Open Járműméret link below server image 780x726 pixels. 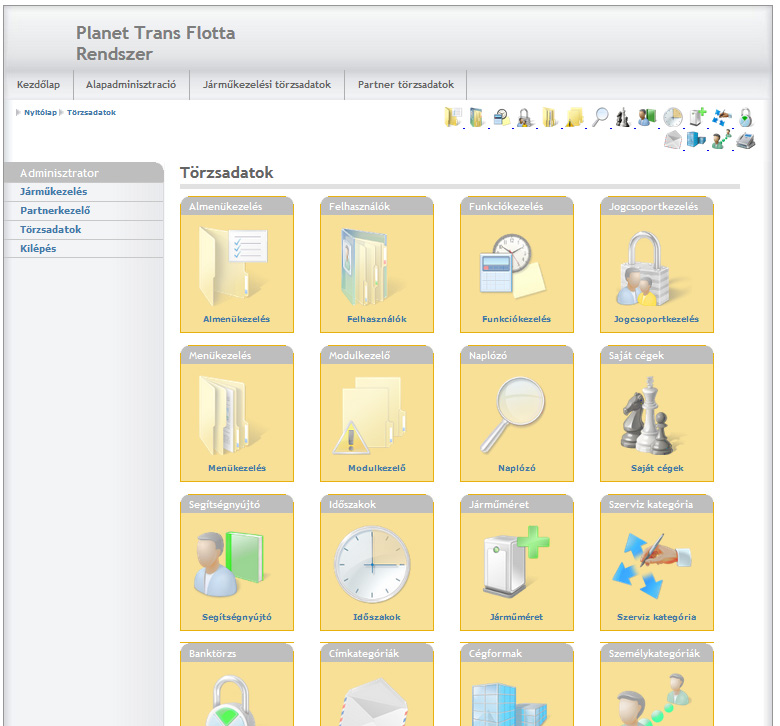point(516,617)
